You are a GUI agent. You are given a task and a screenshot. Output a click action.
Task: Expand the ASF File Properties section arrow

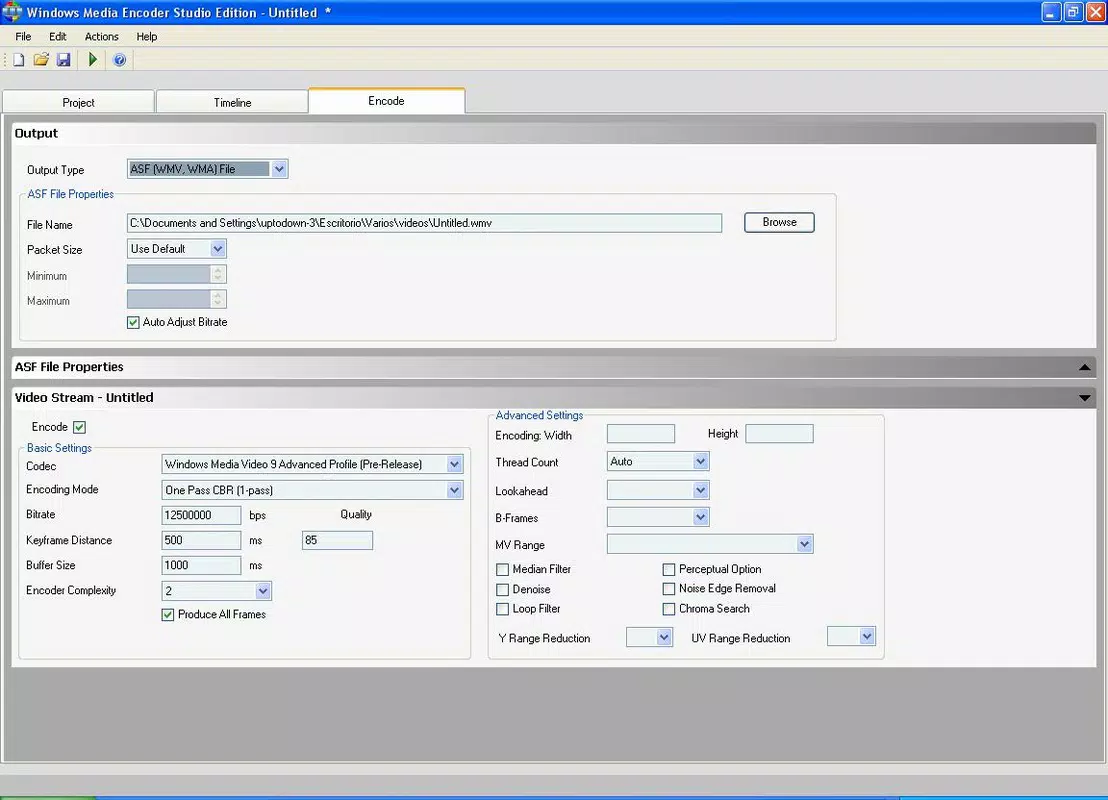[1085, 367]
